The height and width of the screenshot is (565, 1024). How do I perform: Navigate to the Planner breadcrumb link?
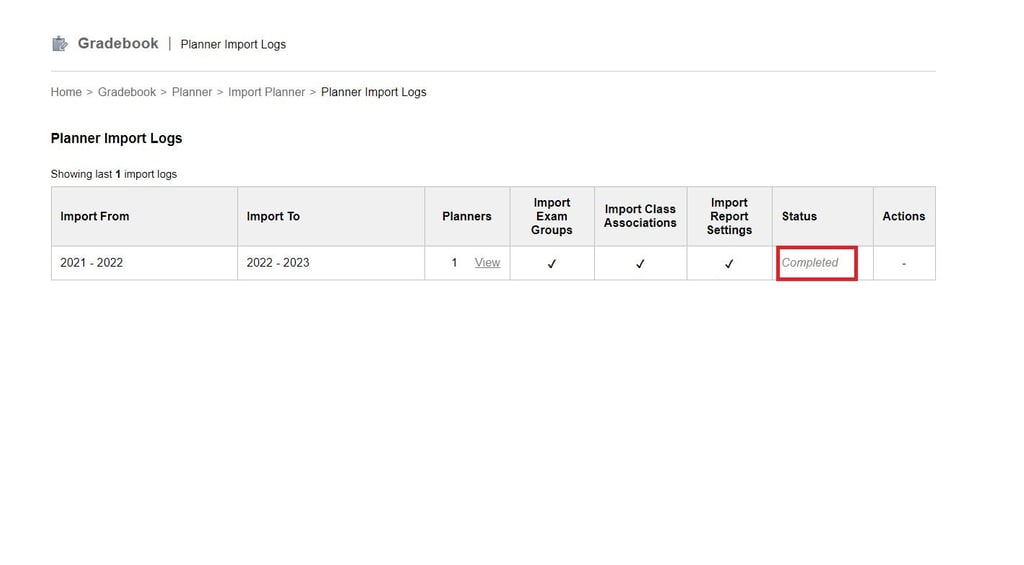coord(192,92)
